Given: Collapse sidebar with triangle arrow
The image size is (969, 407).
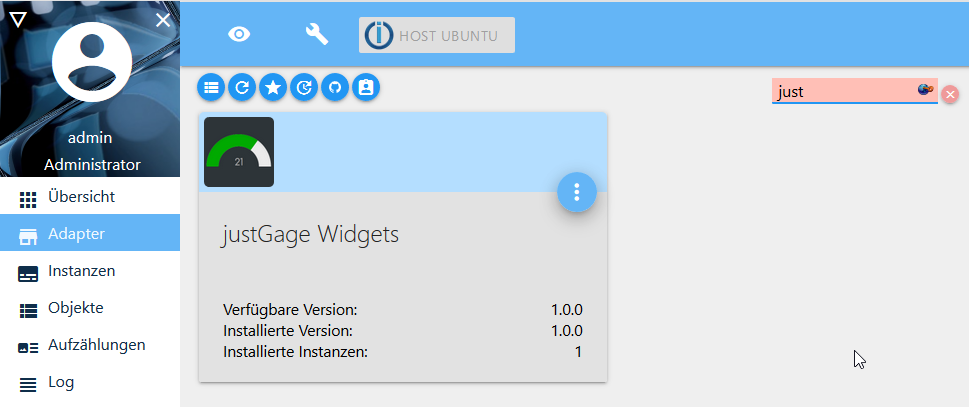Looking at the screenshot, I should [17, 19].
